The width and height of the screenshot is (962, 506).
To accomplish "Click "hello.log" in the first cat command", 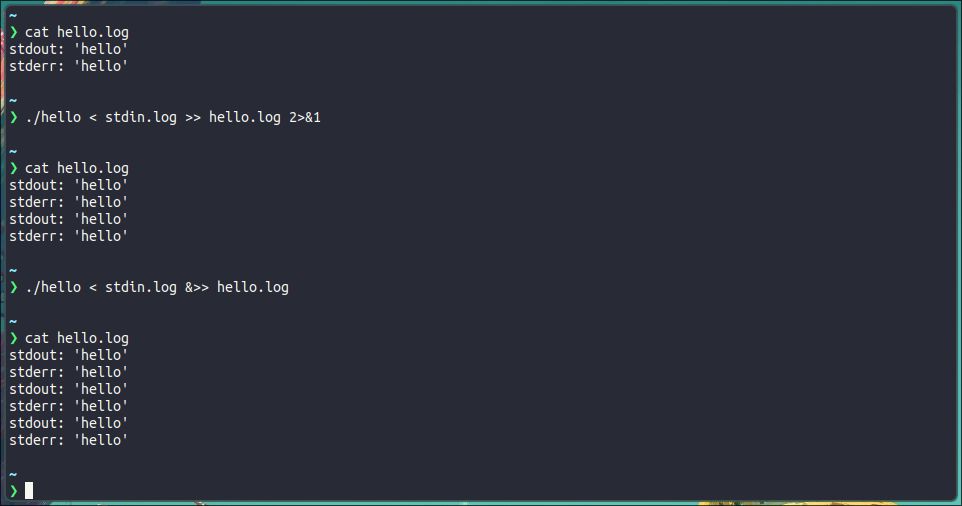I will (93, 32).
